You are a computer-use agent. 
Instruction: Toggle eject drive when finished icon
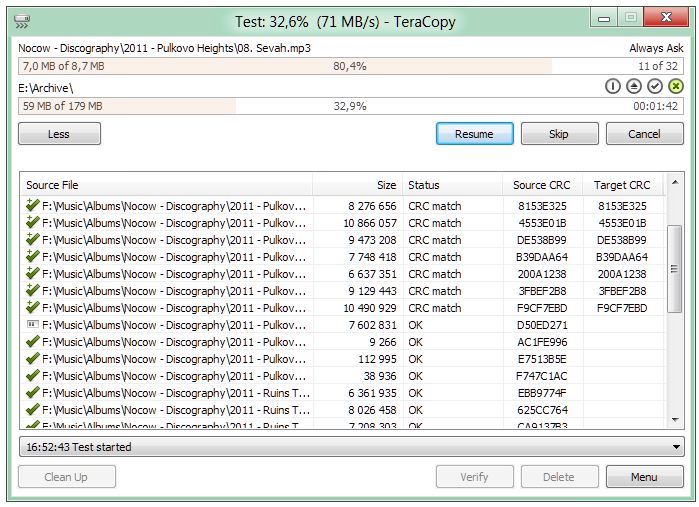(x=633, y=86)
